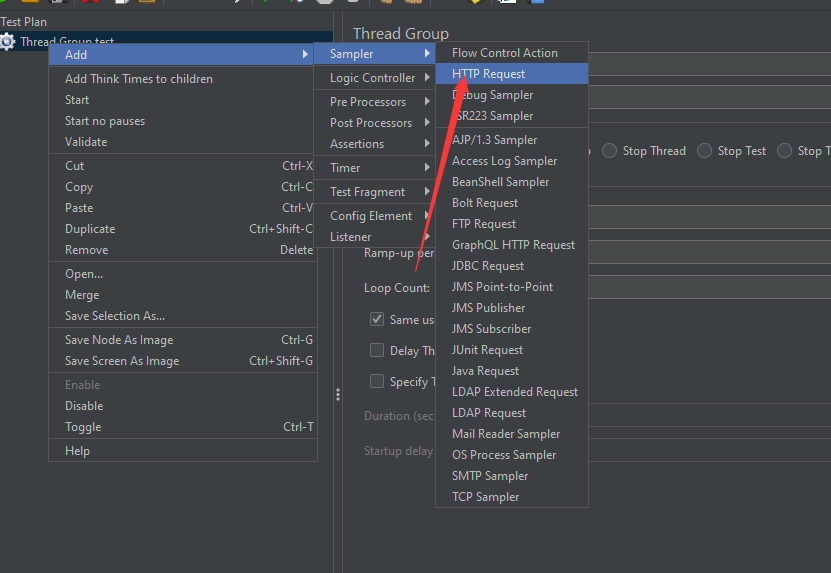Click the Thread Group gear icon in tree
831x573 pixels.
coord(8,41)
